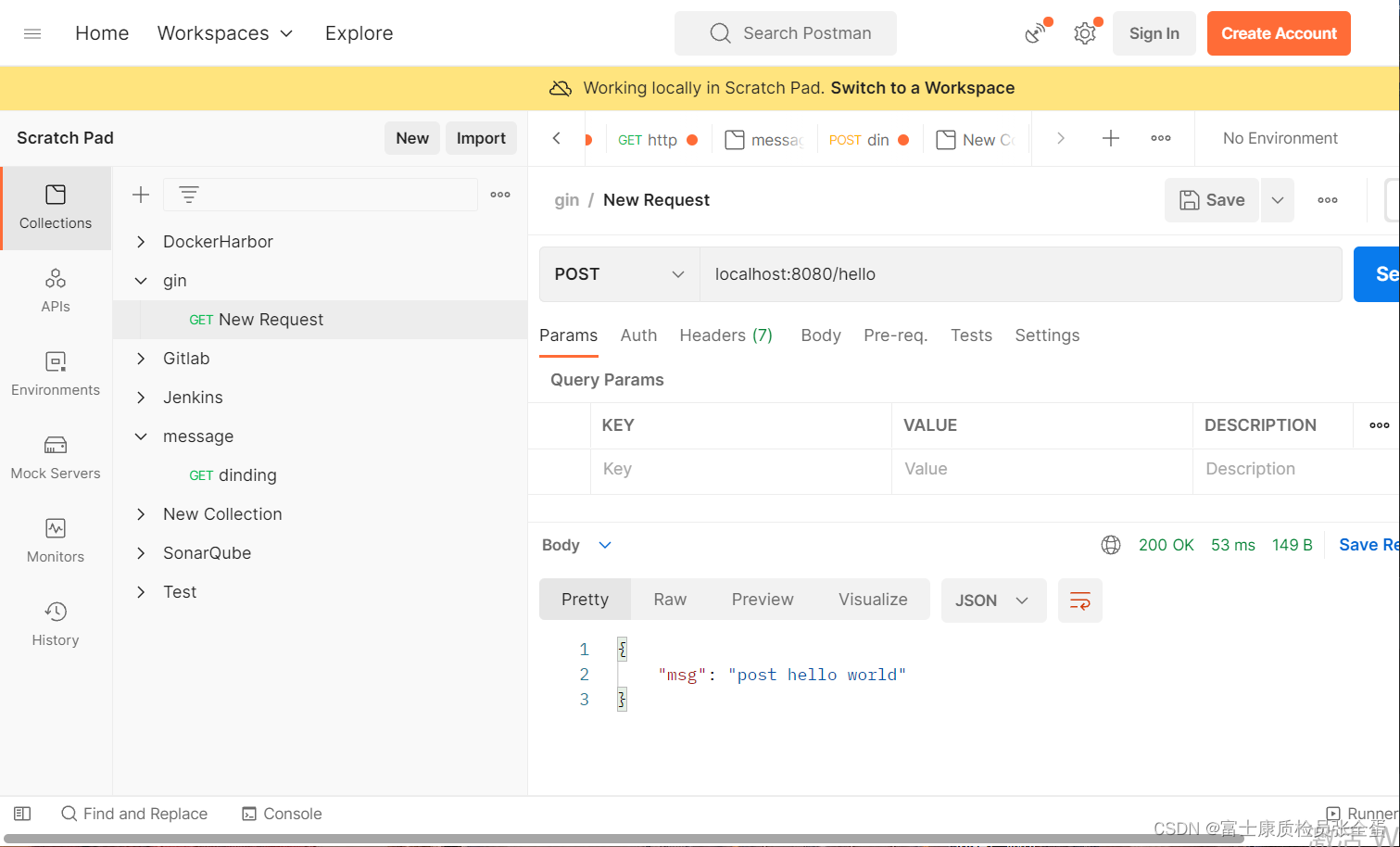Open the Save options dropdown arrow
This screenshot has width=1400, height=847.
1278,200
